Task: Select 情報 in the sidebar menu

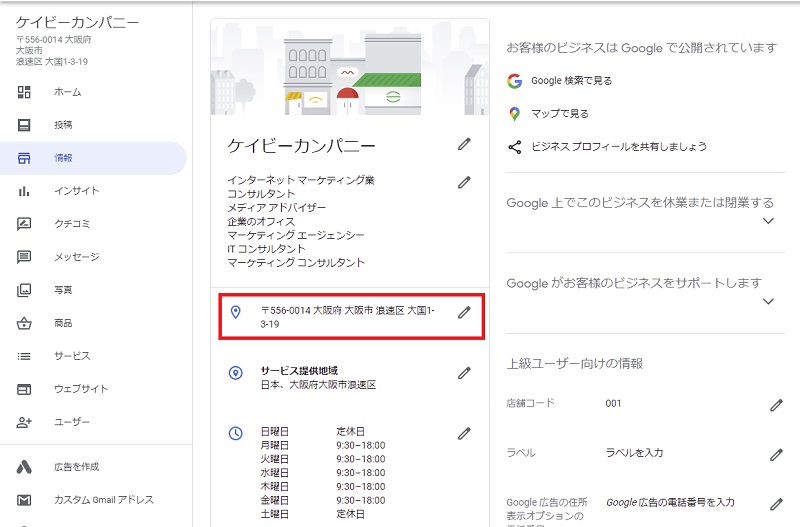Action: (x=93, y=158)
